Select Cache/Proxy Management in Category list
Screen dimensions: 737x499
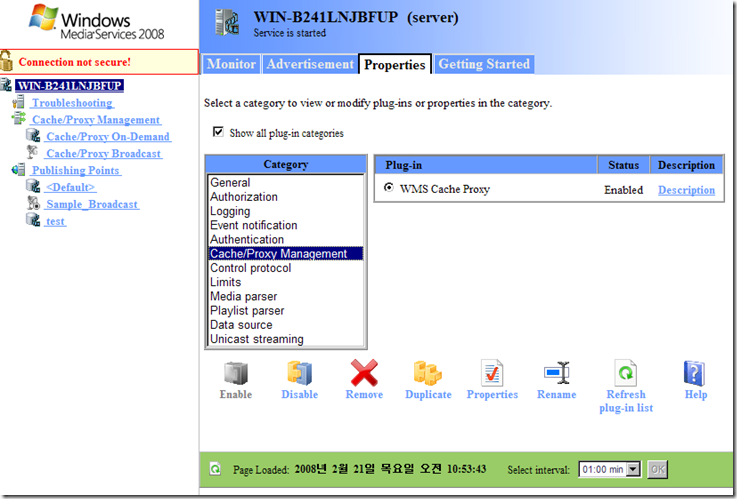(286, 253)
